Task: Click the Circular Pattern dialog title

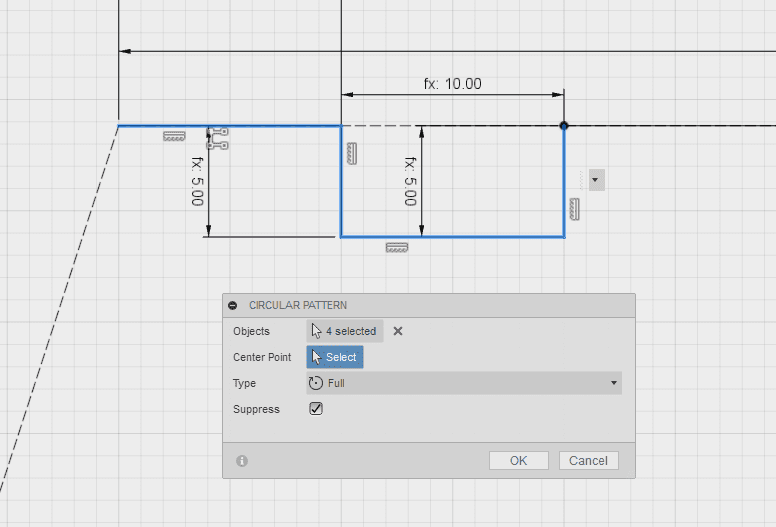Action: pyautogui.click(x=298, y=305)
